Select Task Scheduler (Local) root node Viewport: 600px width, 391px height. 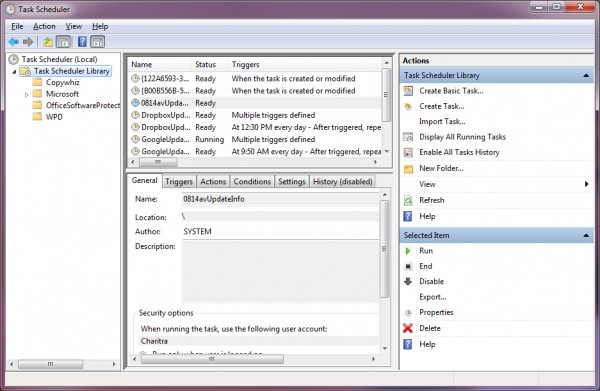tap(59, 59)
